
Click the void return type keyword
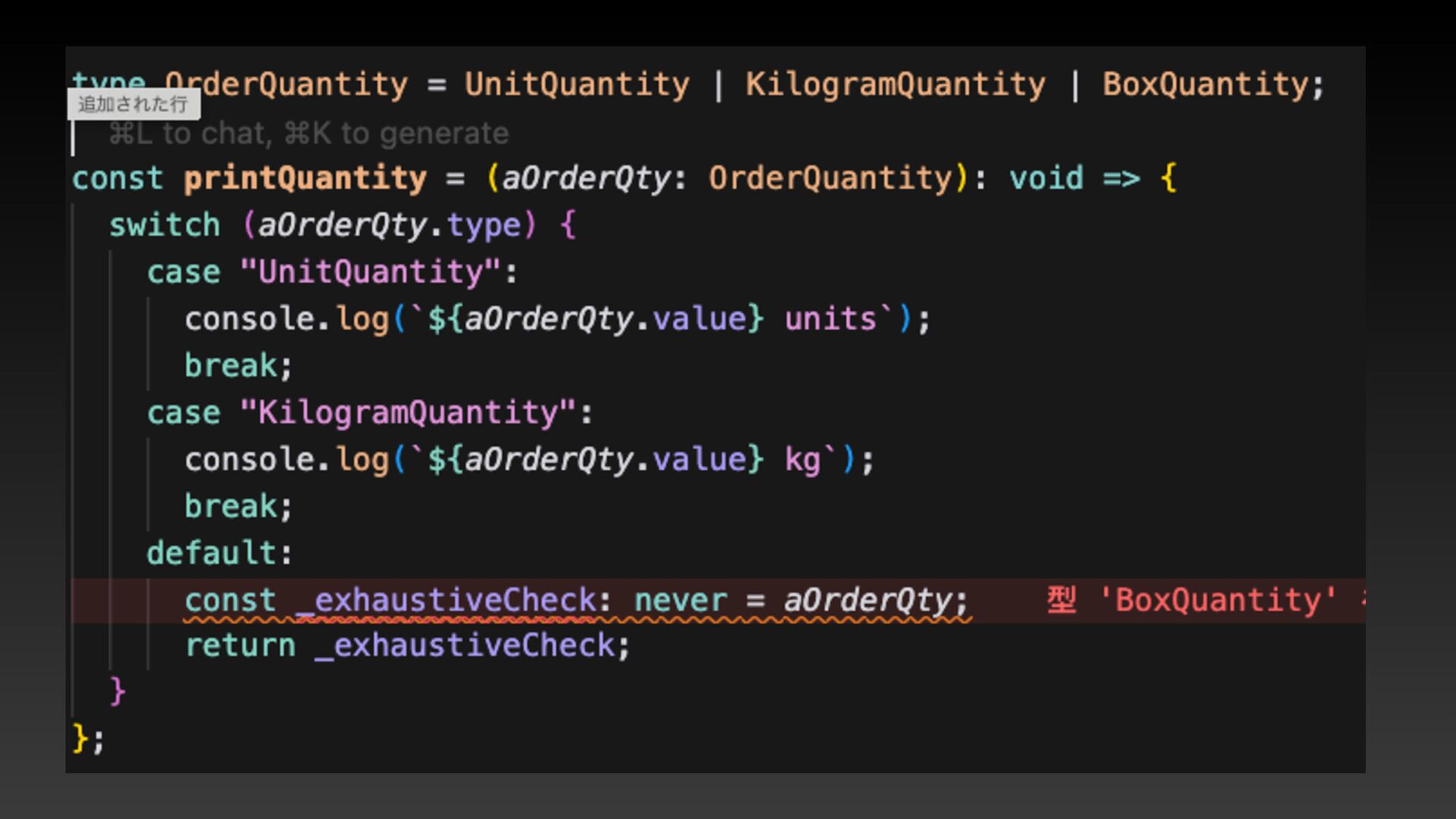coord(1046,178)
